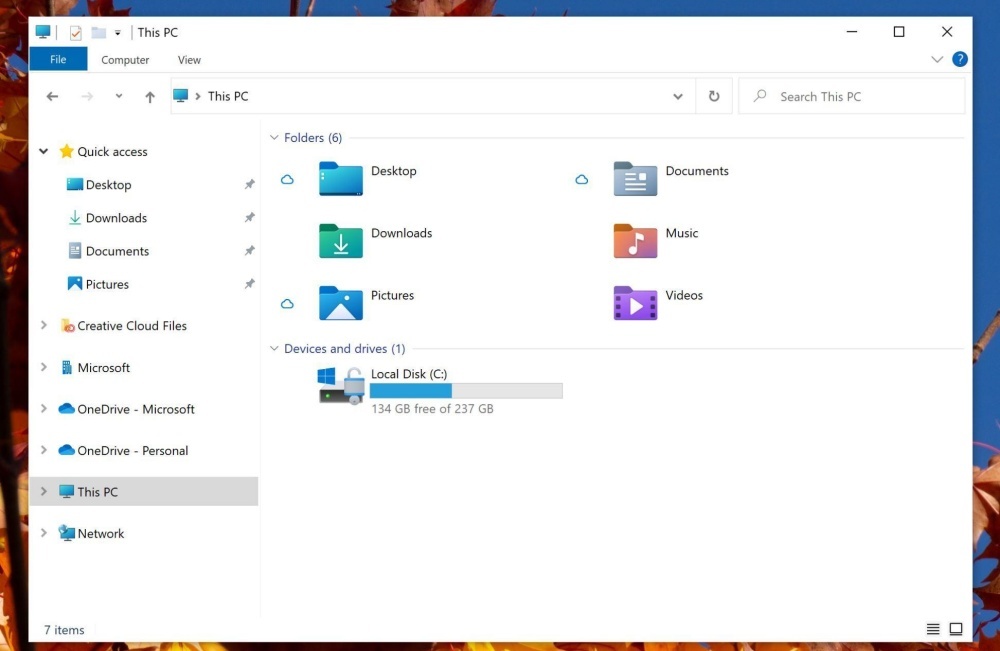Image resolution: width=1000 pixels, height=651 pixels.
Task: Open the File menu tab
Action: click(58, 60)
